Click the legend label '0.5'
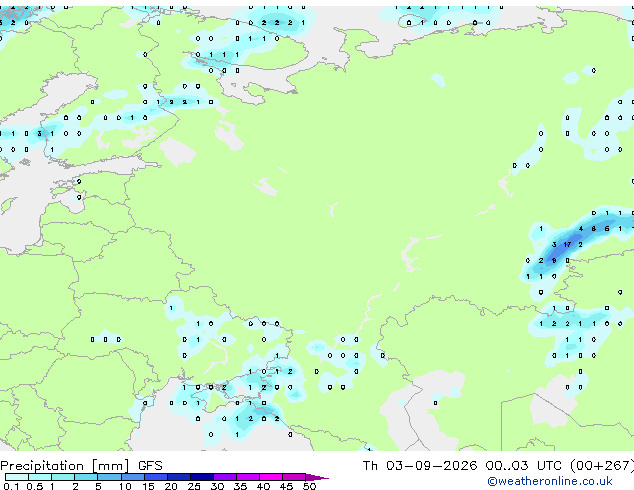Image resolution: width=634 pixels, height=490 pixels. [x=34, y=486]
